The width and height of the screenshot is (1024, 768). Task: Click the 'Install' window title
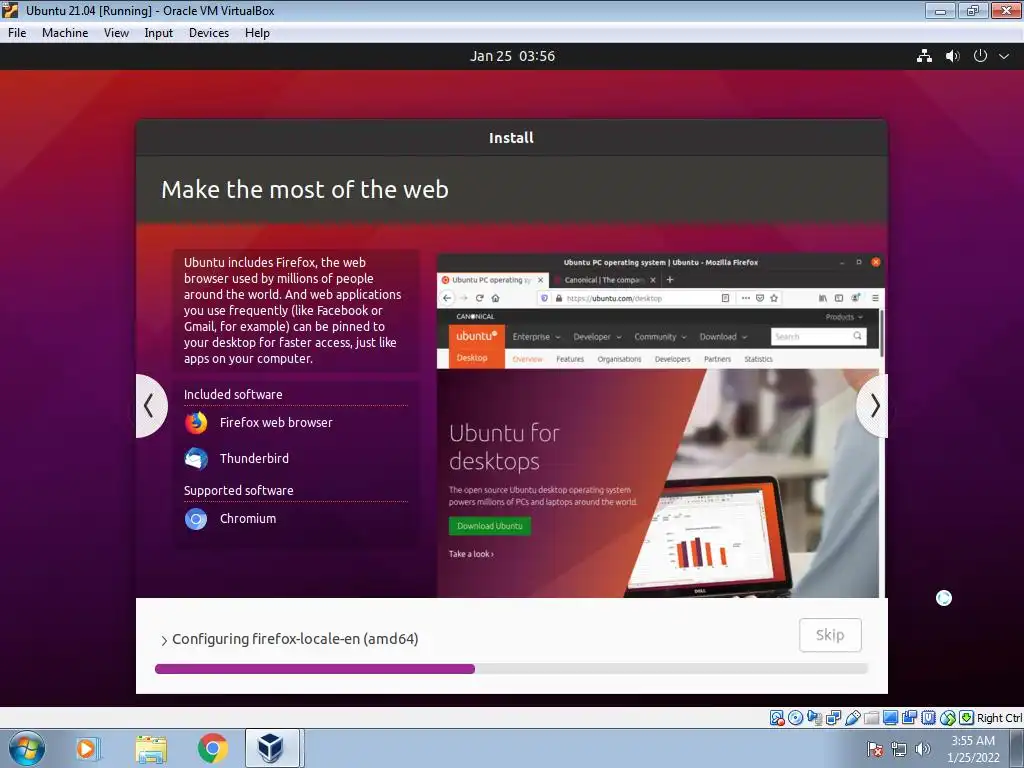click(511, 138)
